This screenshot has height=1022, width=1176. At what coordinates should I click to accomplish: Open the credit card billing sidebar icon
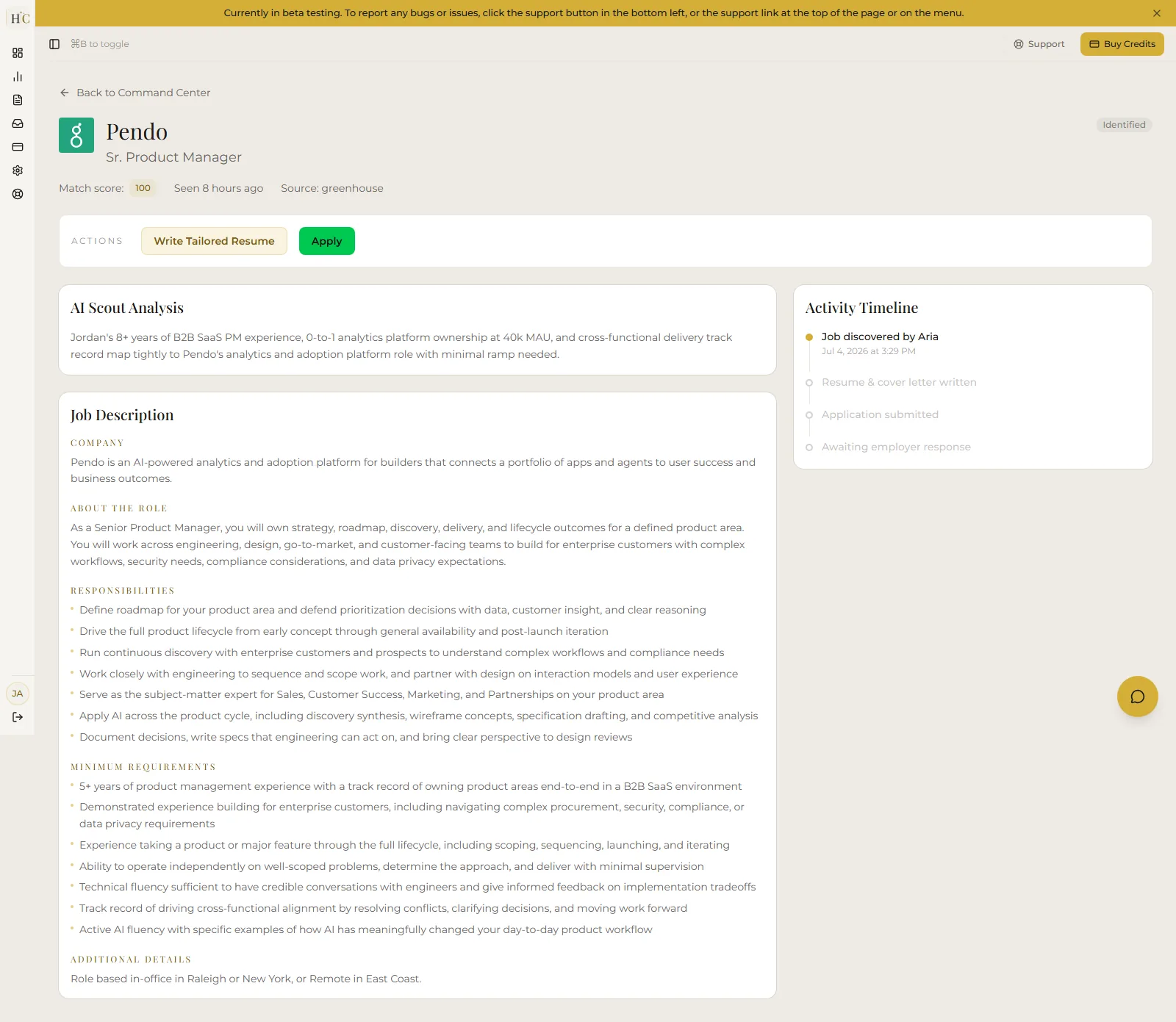point(18,147)
